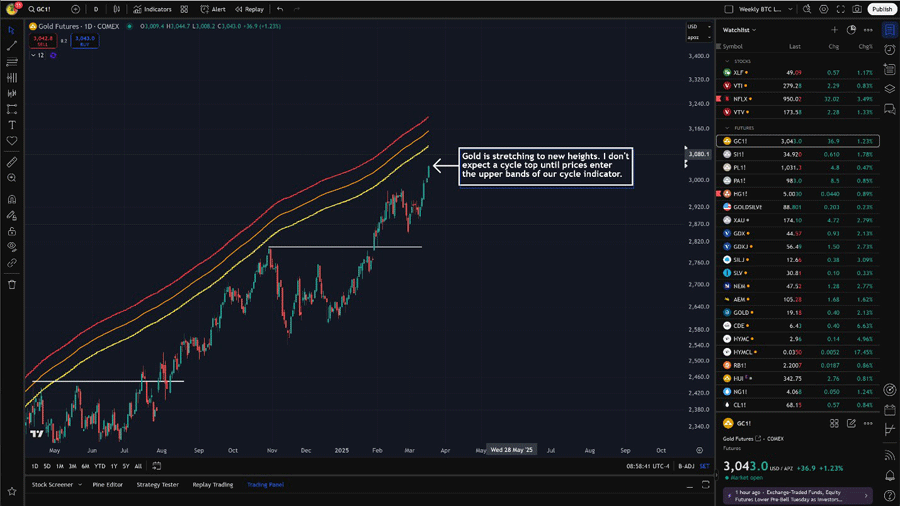This screenshot has width=900, height=506.
Task: Open the USD currency dropdown
Action: tap(693, 28)
